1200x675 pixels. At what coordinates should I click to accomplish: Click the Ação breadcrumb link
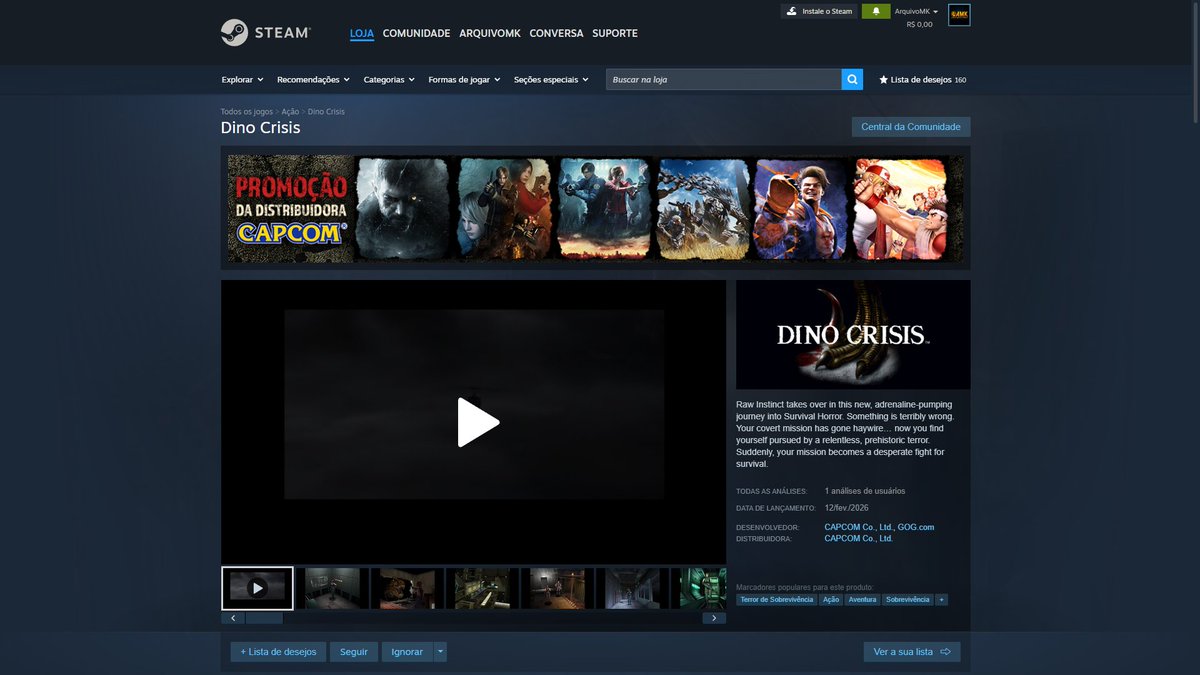coord(290,112)
